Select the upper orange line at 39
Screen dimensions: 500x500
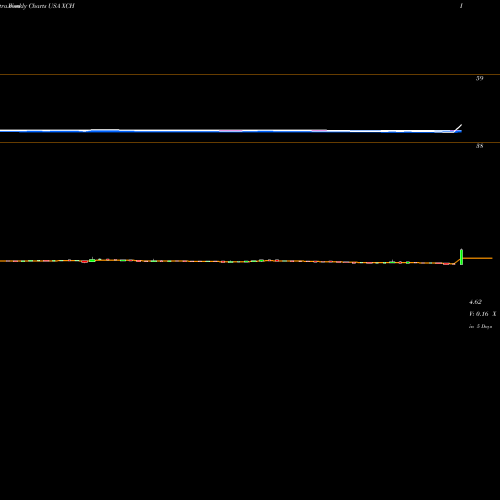tap(250, 74)
